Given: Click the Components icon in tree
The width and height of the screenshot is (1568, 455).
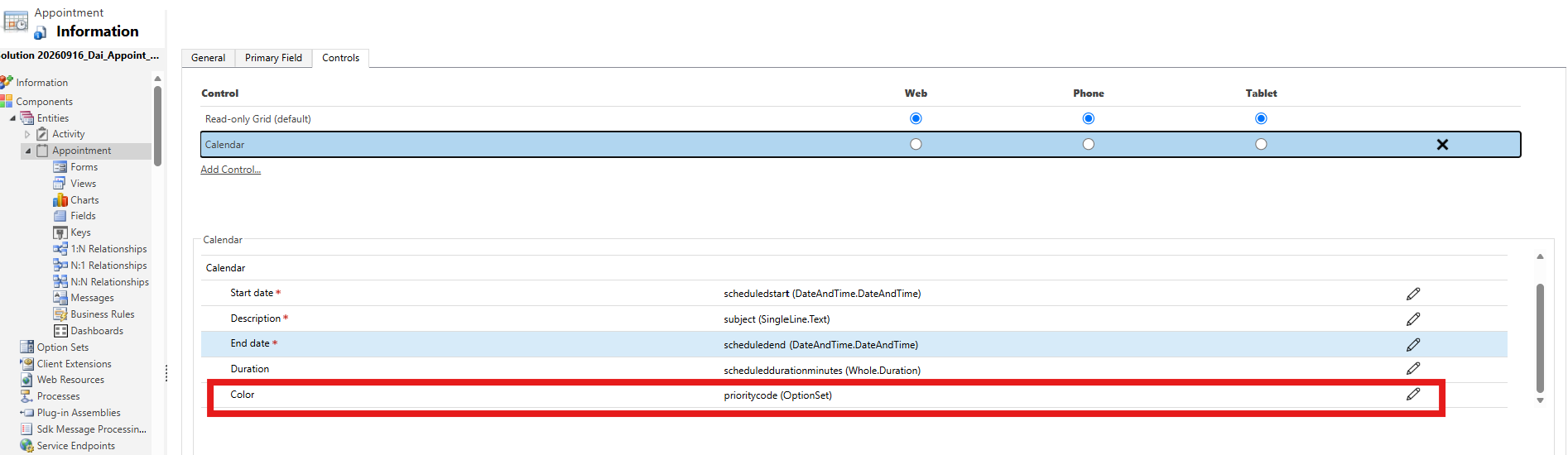Looking at the screenshot, I should (7, 101).
